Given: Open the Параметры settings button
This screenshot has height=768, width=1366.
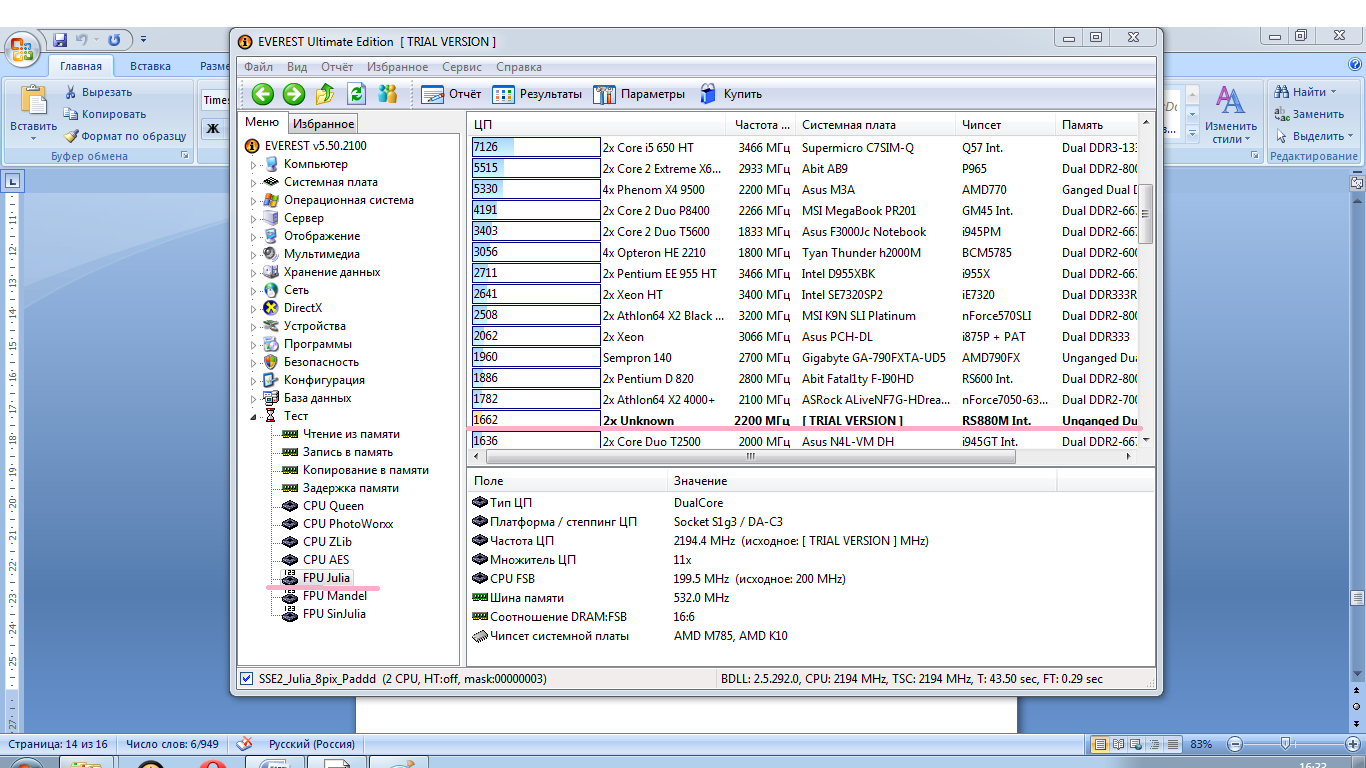Looking at the screenshot, I should click(x=639, y=94).
